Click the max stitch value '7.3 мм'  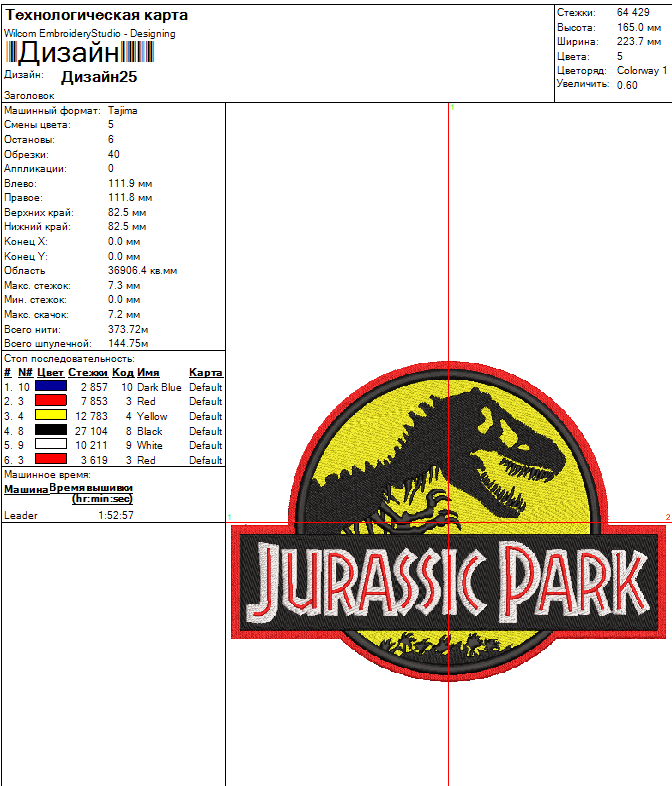click(124, 285)
